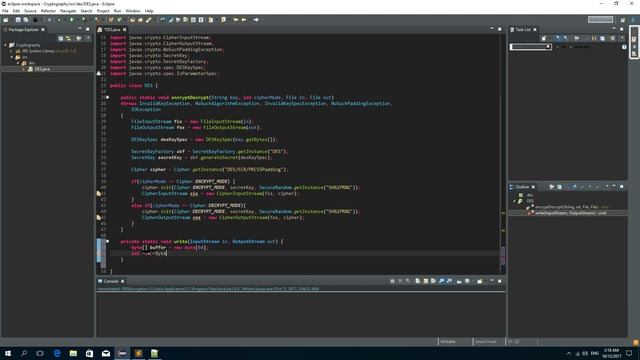Go to last edit location arrow icon
The height and width of the screenshot is (360, 640).
point(236,20)
